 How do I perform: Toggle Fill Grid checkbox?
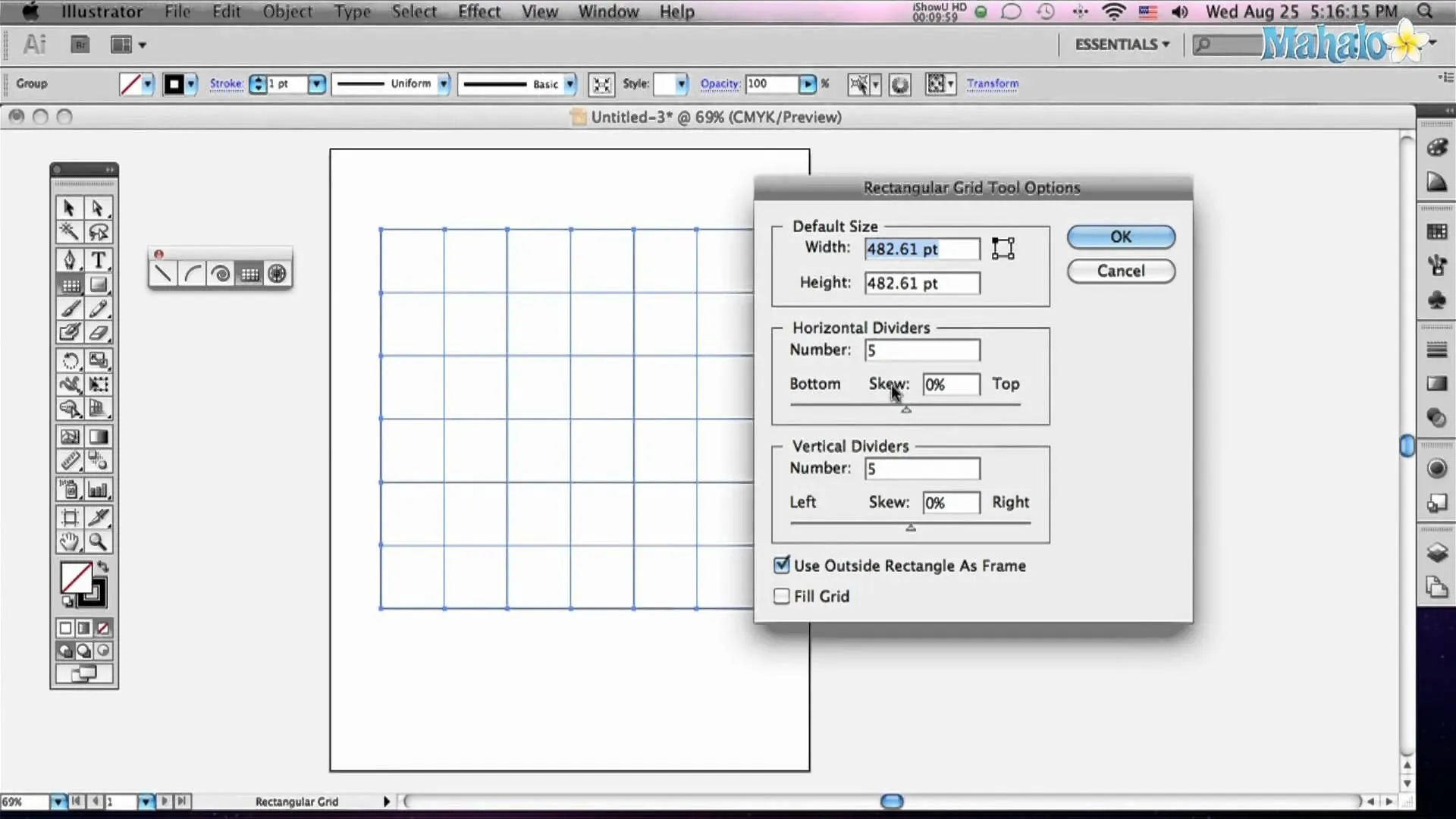click(x=782, y=596)
